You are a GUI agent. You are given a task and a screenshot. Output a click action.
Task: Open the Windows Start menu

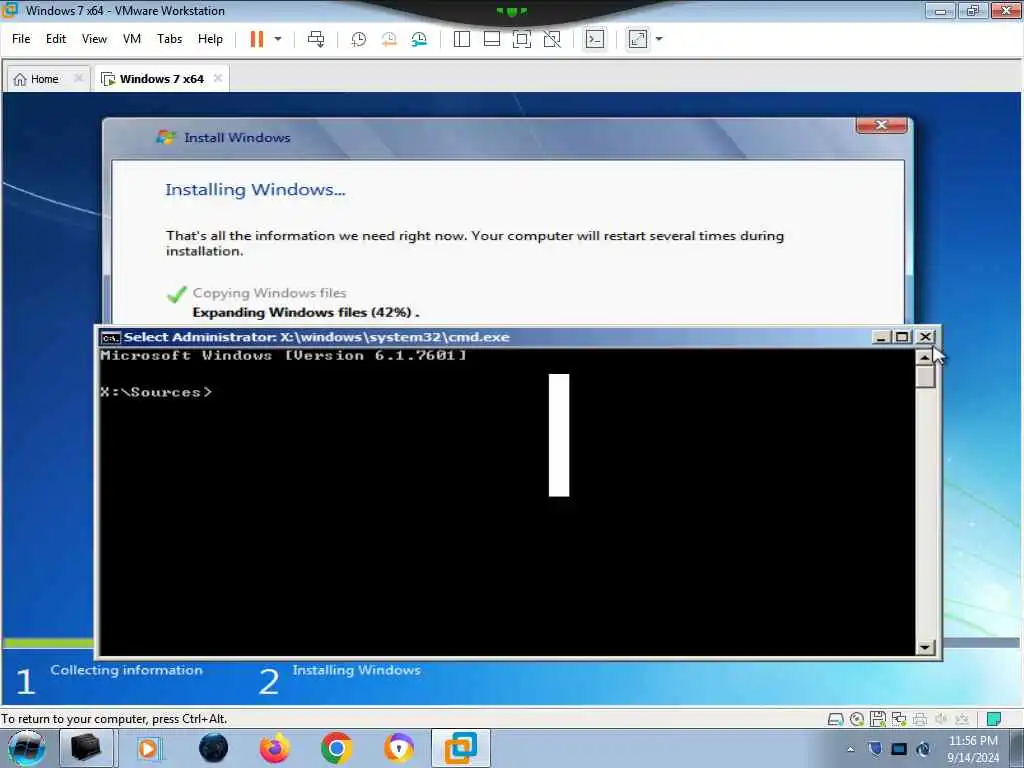27,748
